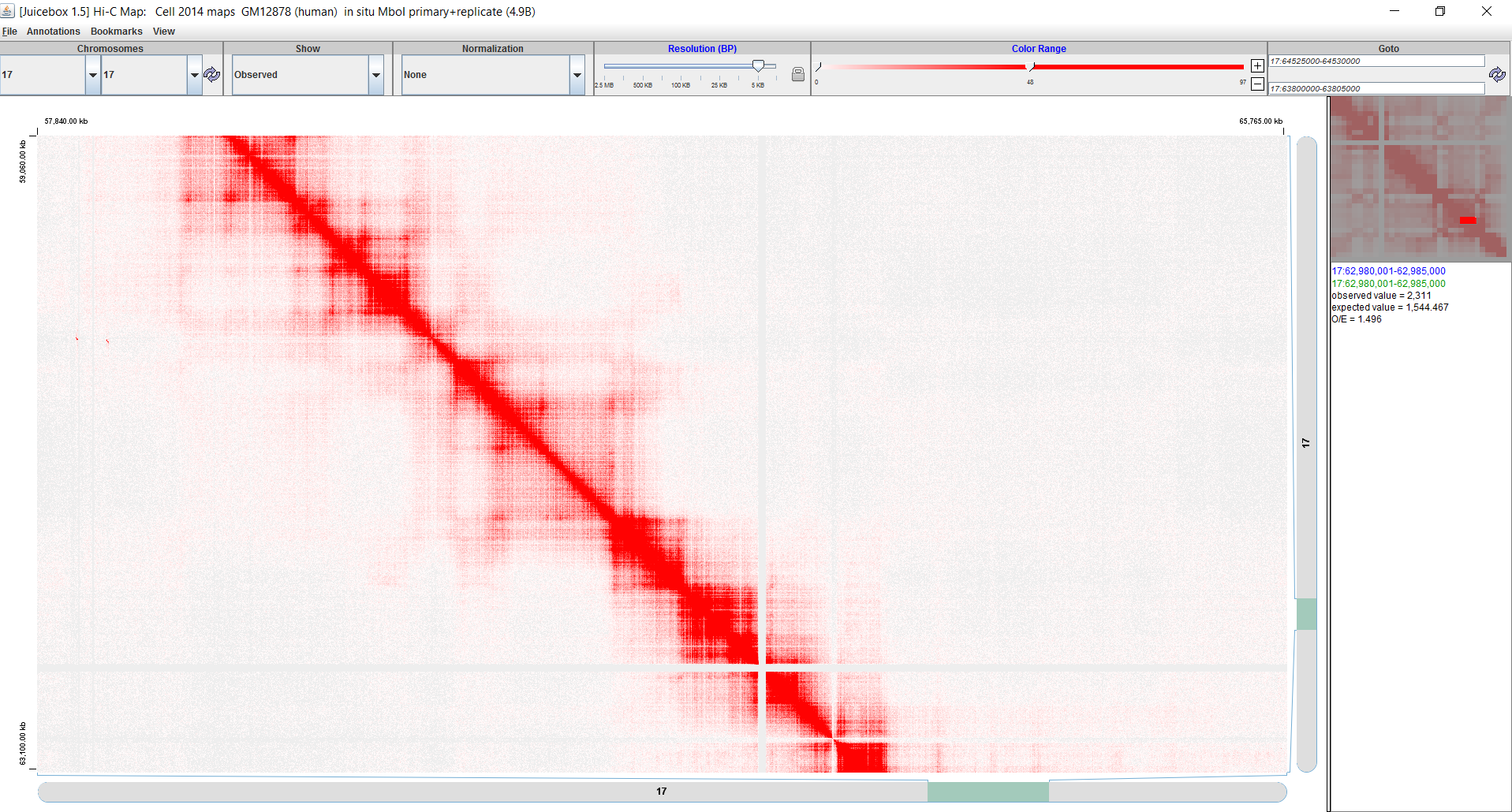Click the vertical chromosome 17 position bar

pos(1306,454)
